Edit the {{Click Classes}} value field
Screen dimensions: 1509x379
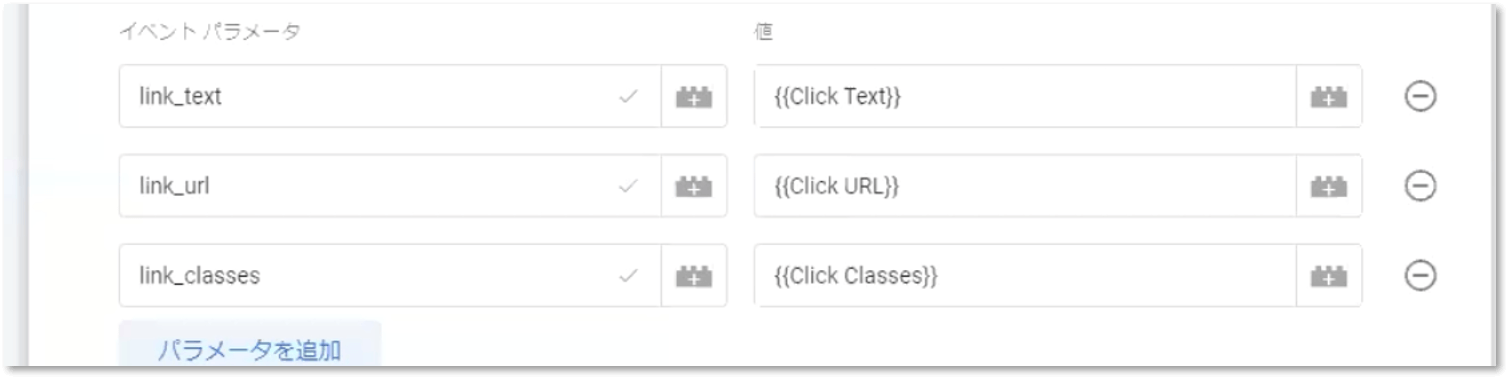(1026, 276)
